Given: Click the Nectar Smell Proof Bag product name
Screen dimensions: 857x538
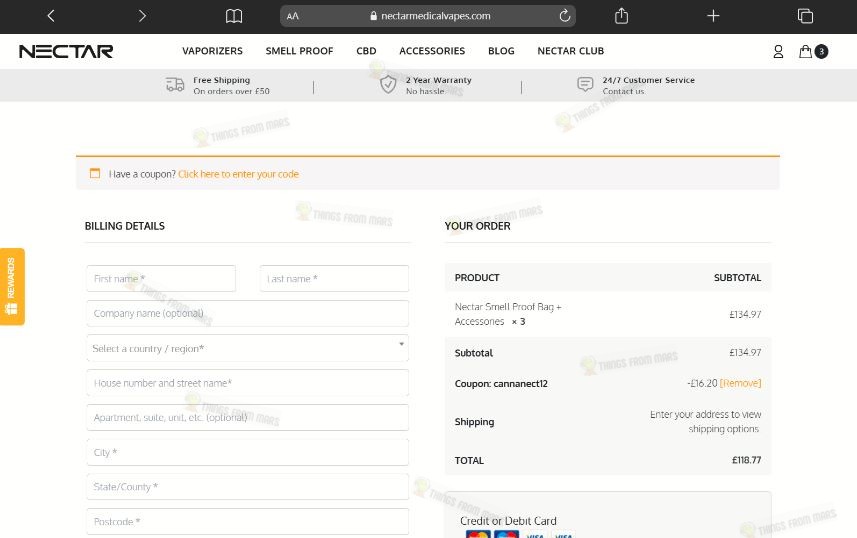Looking at the screenshot, I should (508, 314).
